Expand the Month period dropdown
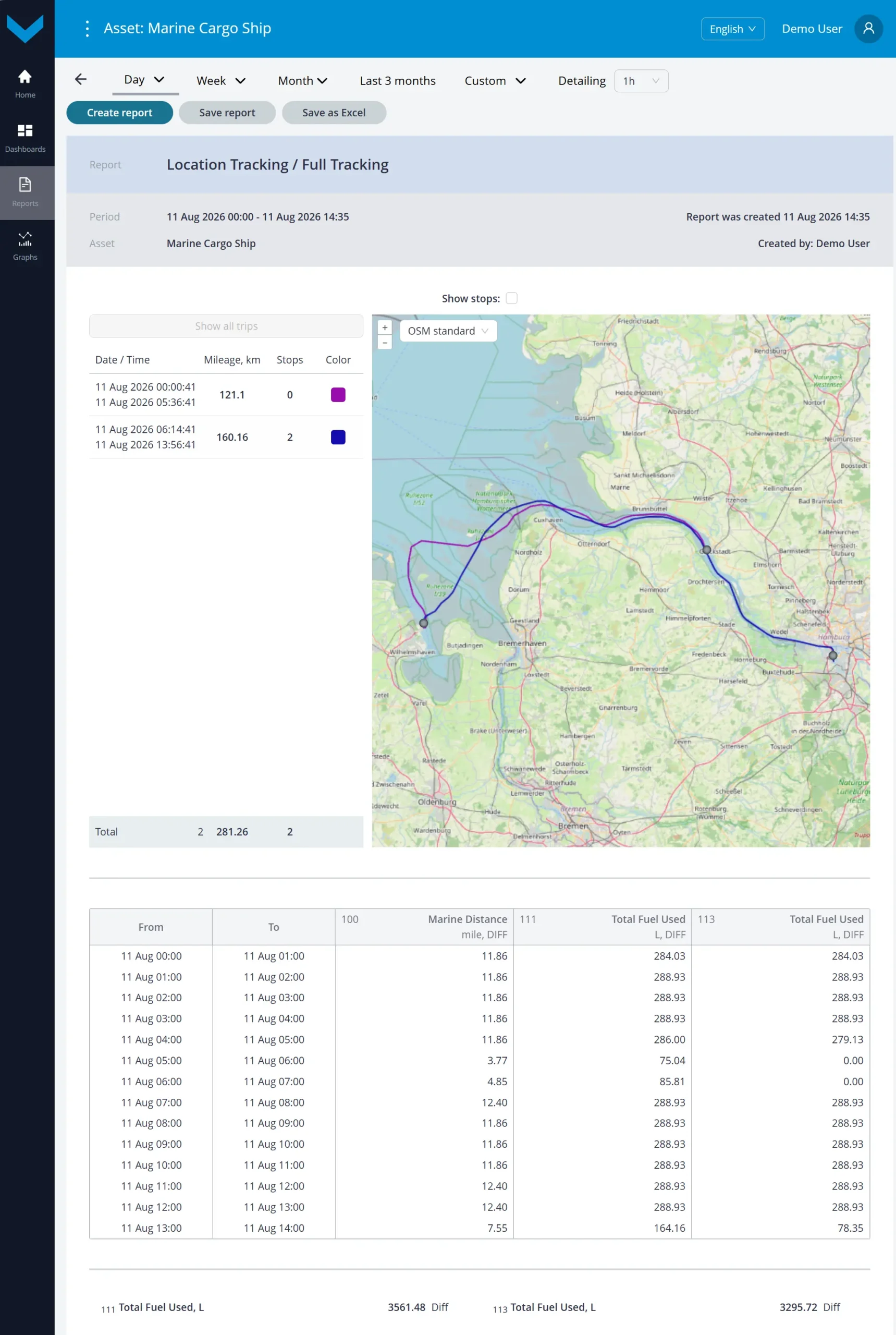896x1335 pixels. (302, 81)
